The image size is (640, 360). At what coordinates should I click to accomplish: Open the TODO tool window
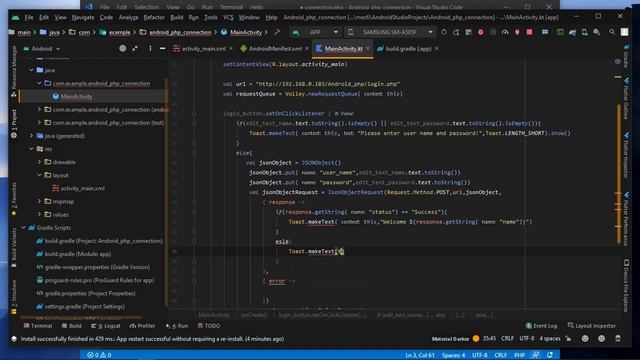[x=209, y=326]
